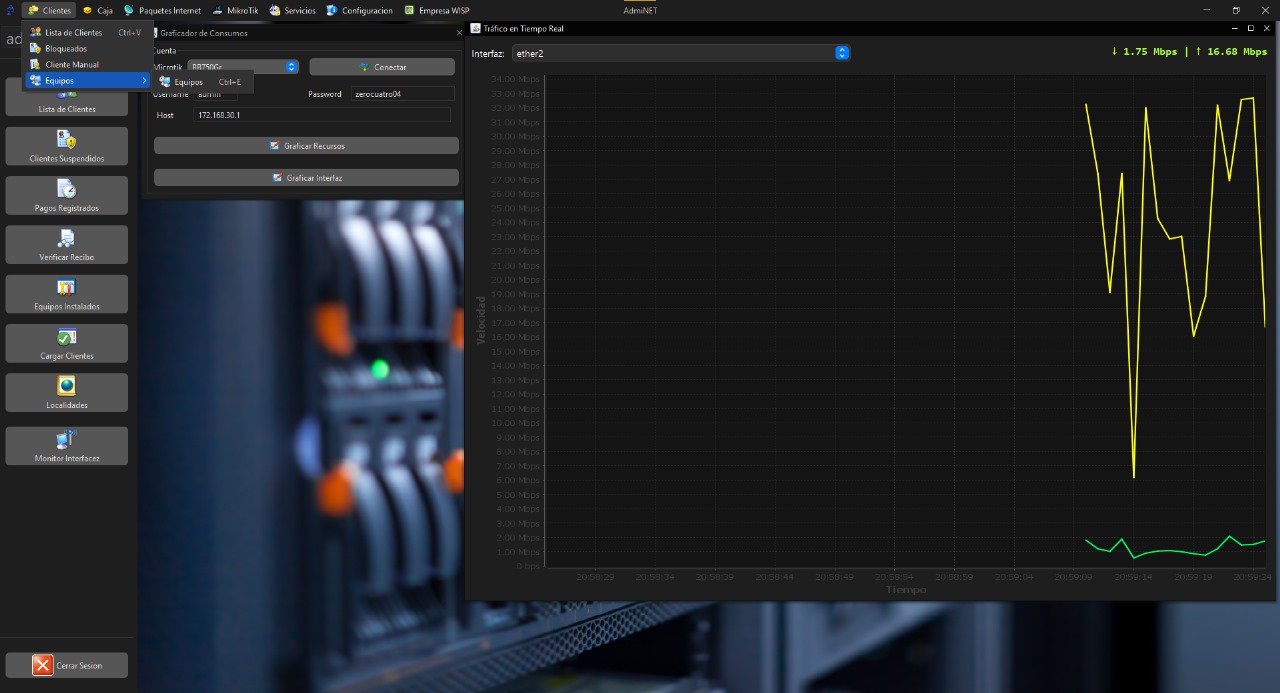Click the Clientes Suspendidos sidebar icon
Viewport: 1280px width, 693px height.
67,138
